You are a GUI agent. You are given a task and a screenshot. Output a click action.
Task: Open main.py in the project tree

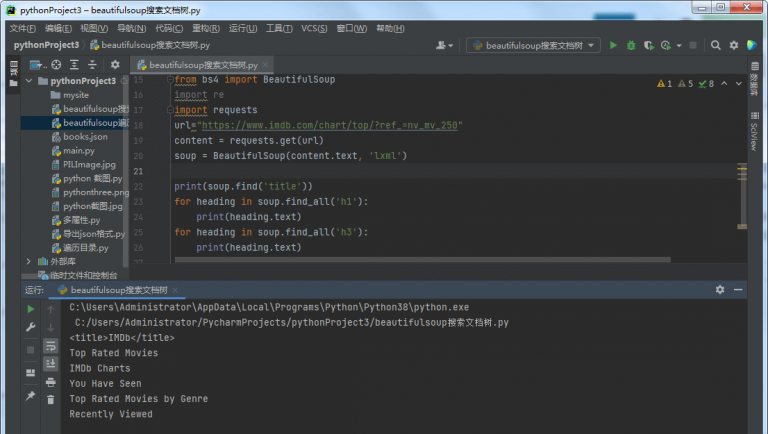pos(78,150)
